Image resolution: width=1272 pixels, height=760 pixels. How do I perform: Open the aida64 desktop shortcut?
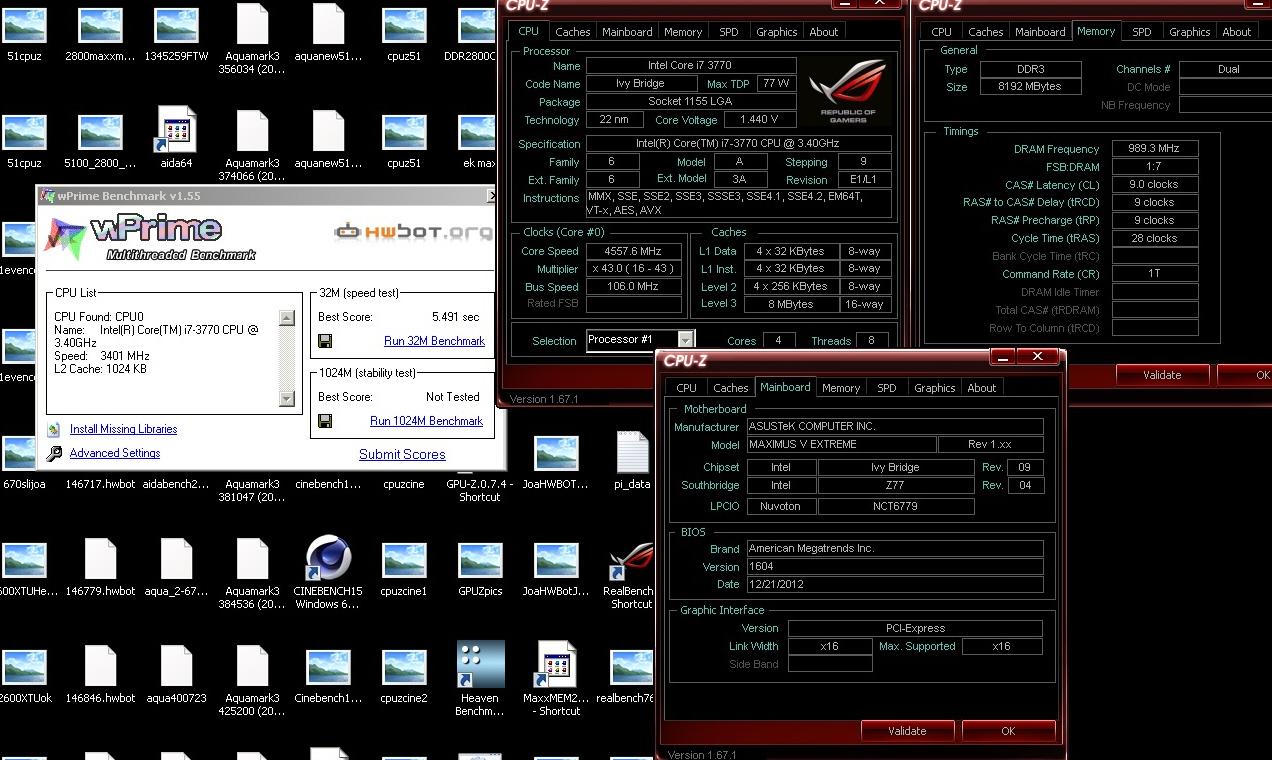[176, 132]
